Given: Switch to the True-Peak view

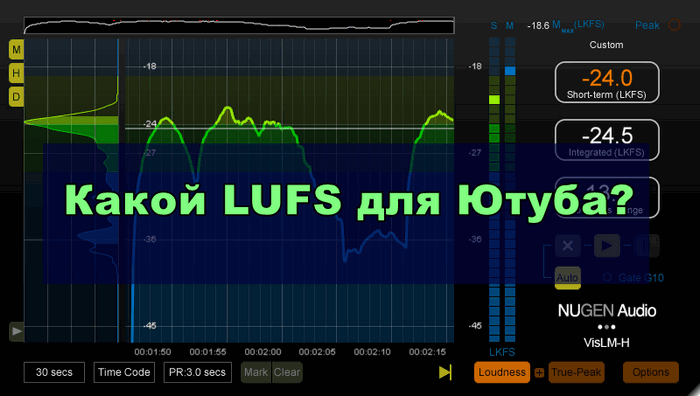Looking at the screenshot, I should point(576,372).
